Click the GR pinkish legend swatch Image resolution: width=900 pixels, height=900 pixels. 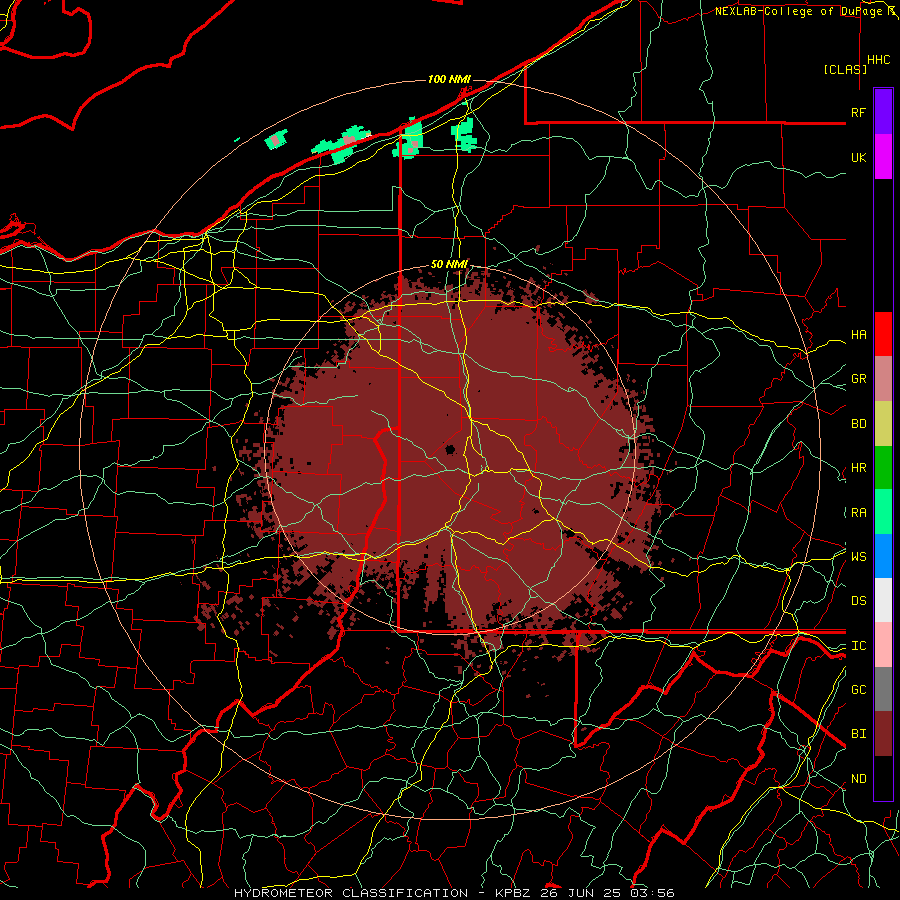883,379
